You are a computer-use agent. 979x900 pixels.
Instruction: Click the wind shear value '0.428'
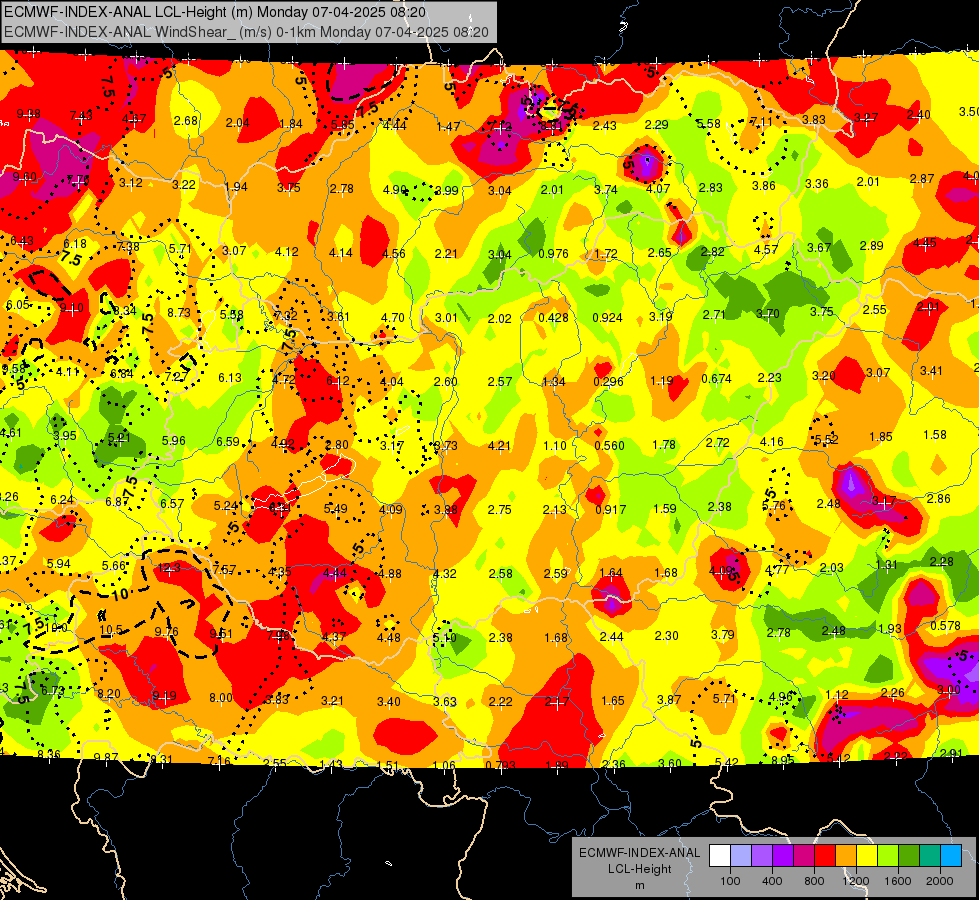(553, 317)
